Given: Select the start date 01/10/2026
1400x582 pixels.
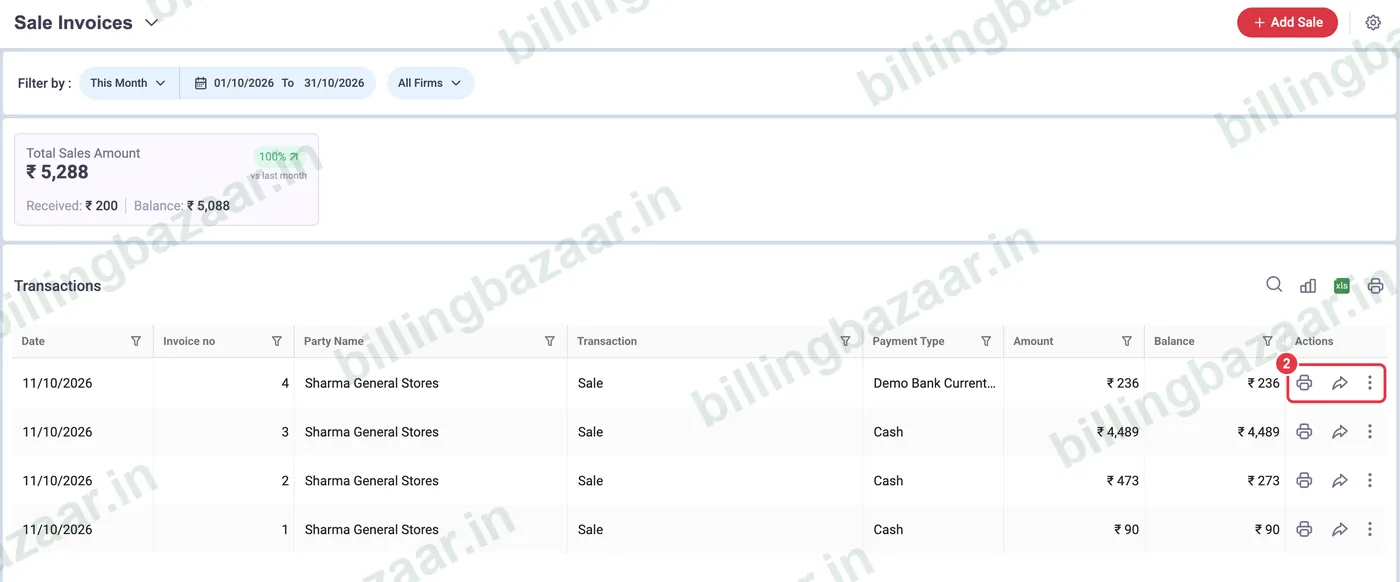Looking at the screenshot, I should point(244,83).
